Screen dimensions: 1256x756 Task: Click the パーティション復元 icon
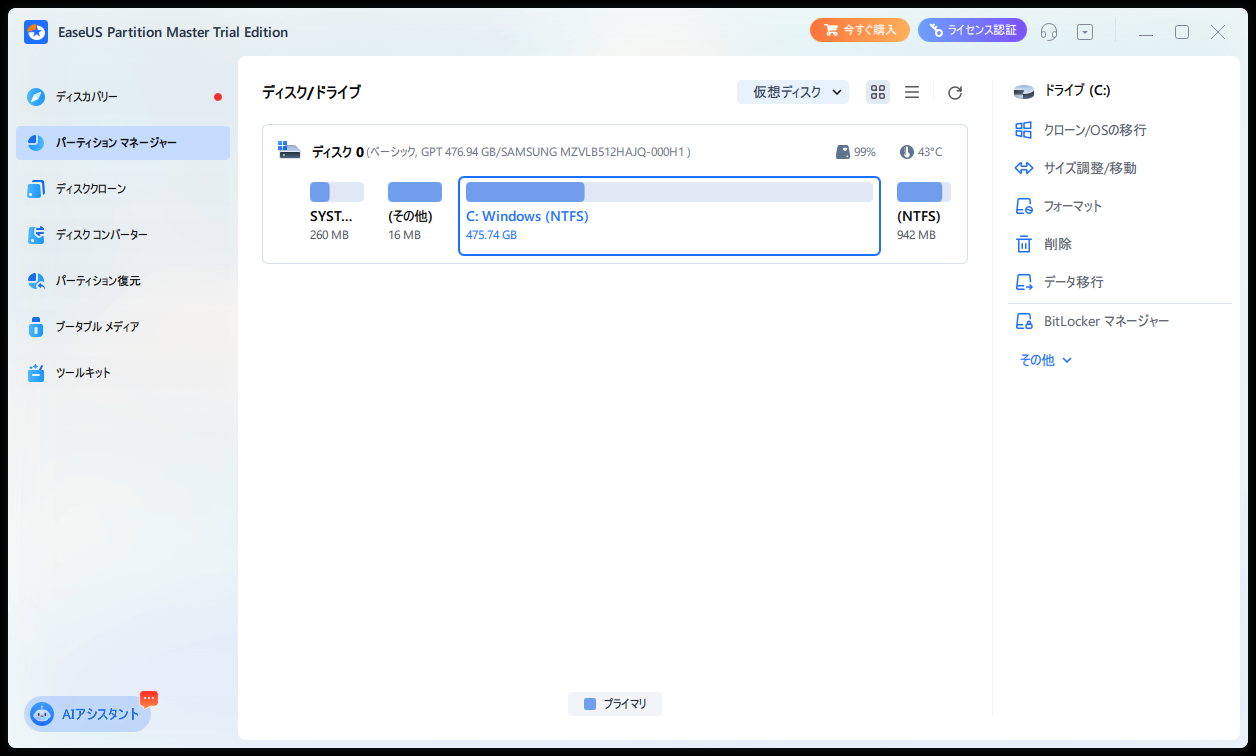tap(36, 281)
